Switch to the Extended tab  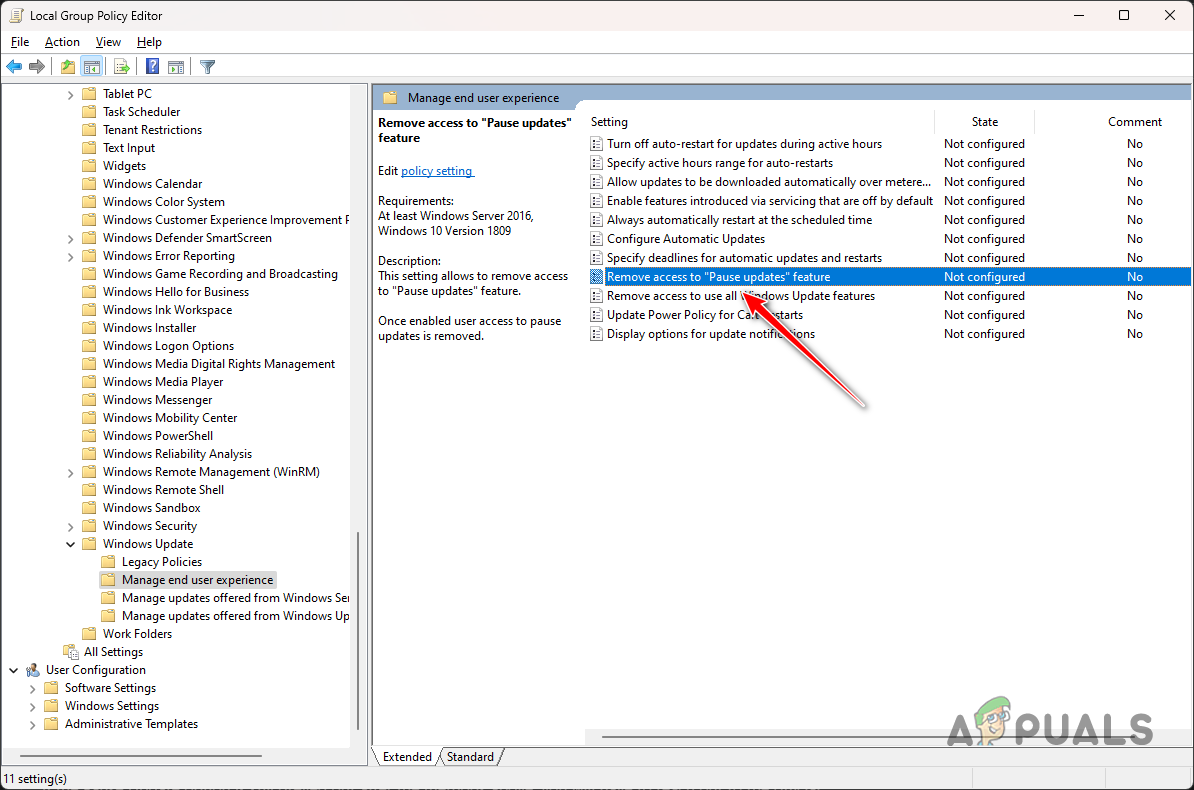407,756
